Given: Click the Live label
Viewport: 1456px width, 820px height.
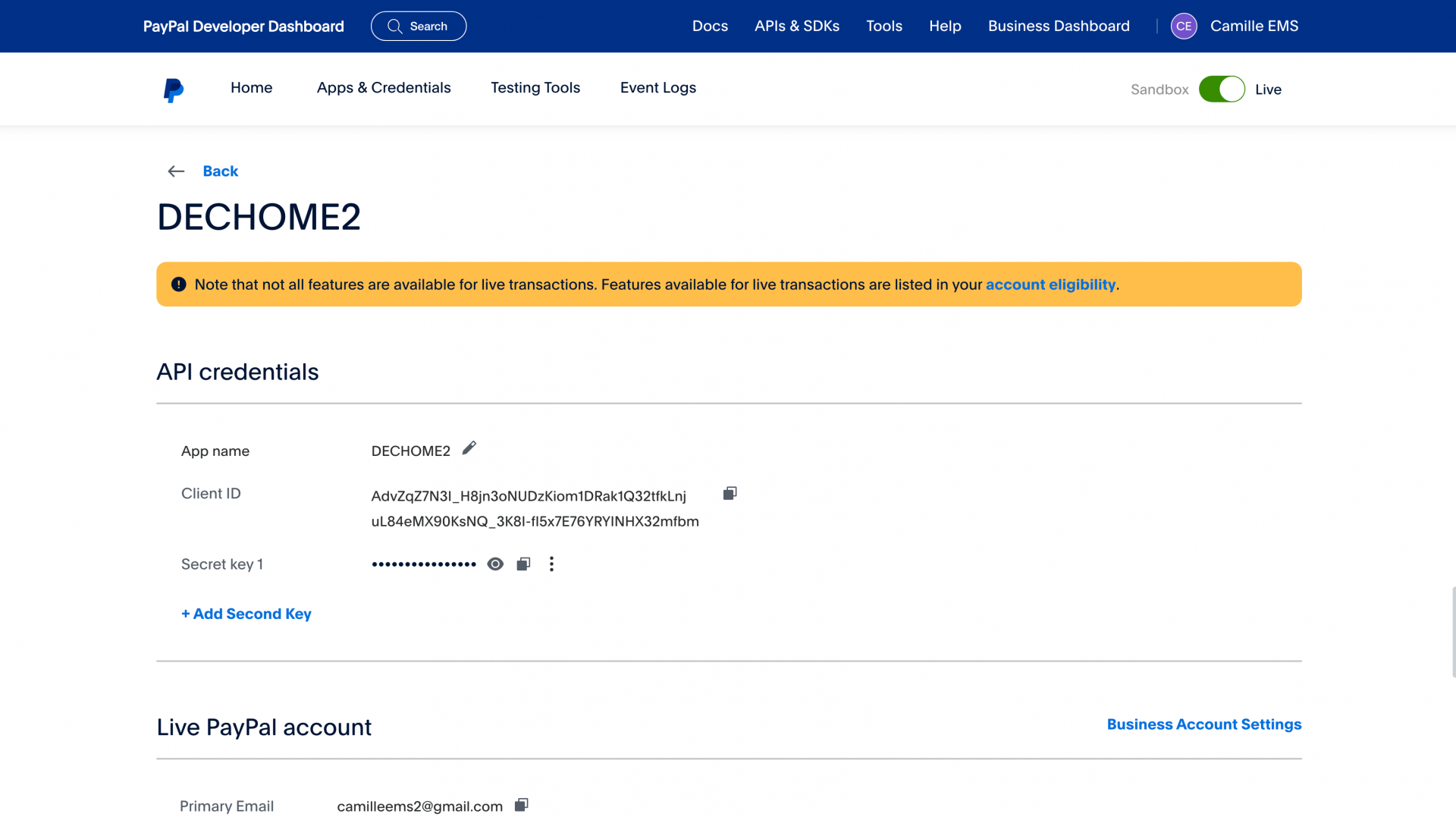Looking at the screenshot, I should pyautogui.click(x=1268, y=90).
